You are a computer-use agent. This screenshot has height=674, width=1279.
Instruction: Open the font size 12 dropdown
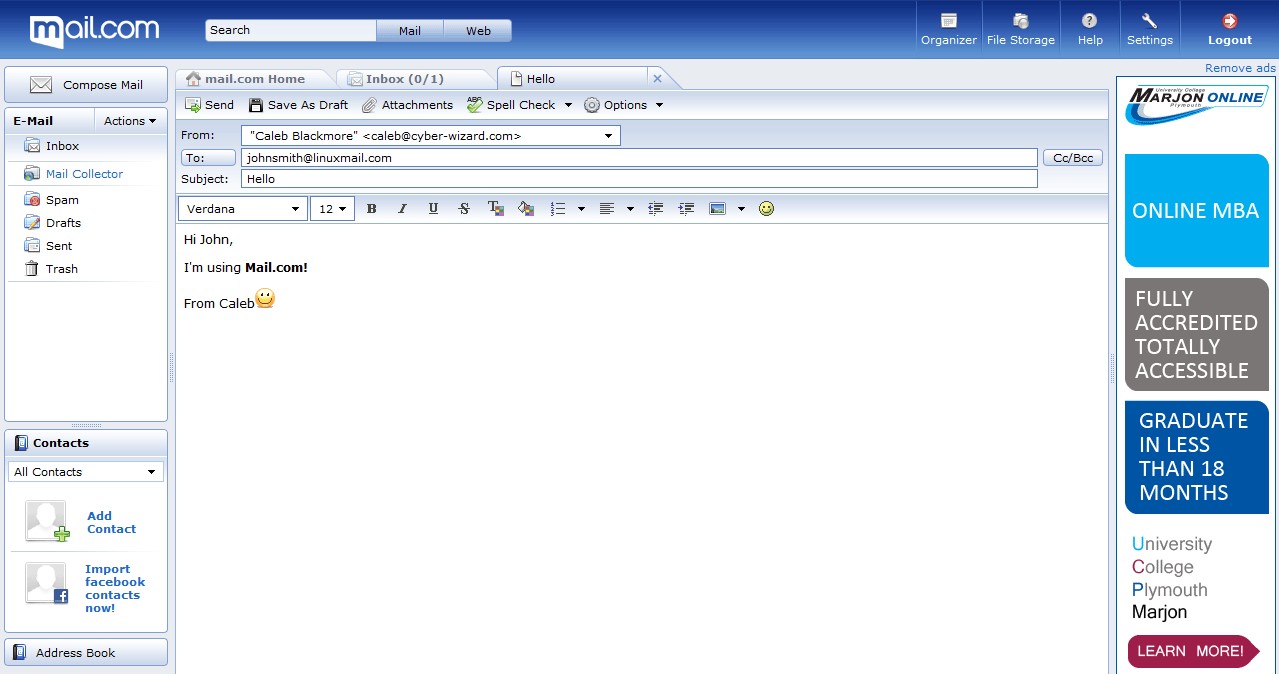[x=332, y=209]
